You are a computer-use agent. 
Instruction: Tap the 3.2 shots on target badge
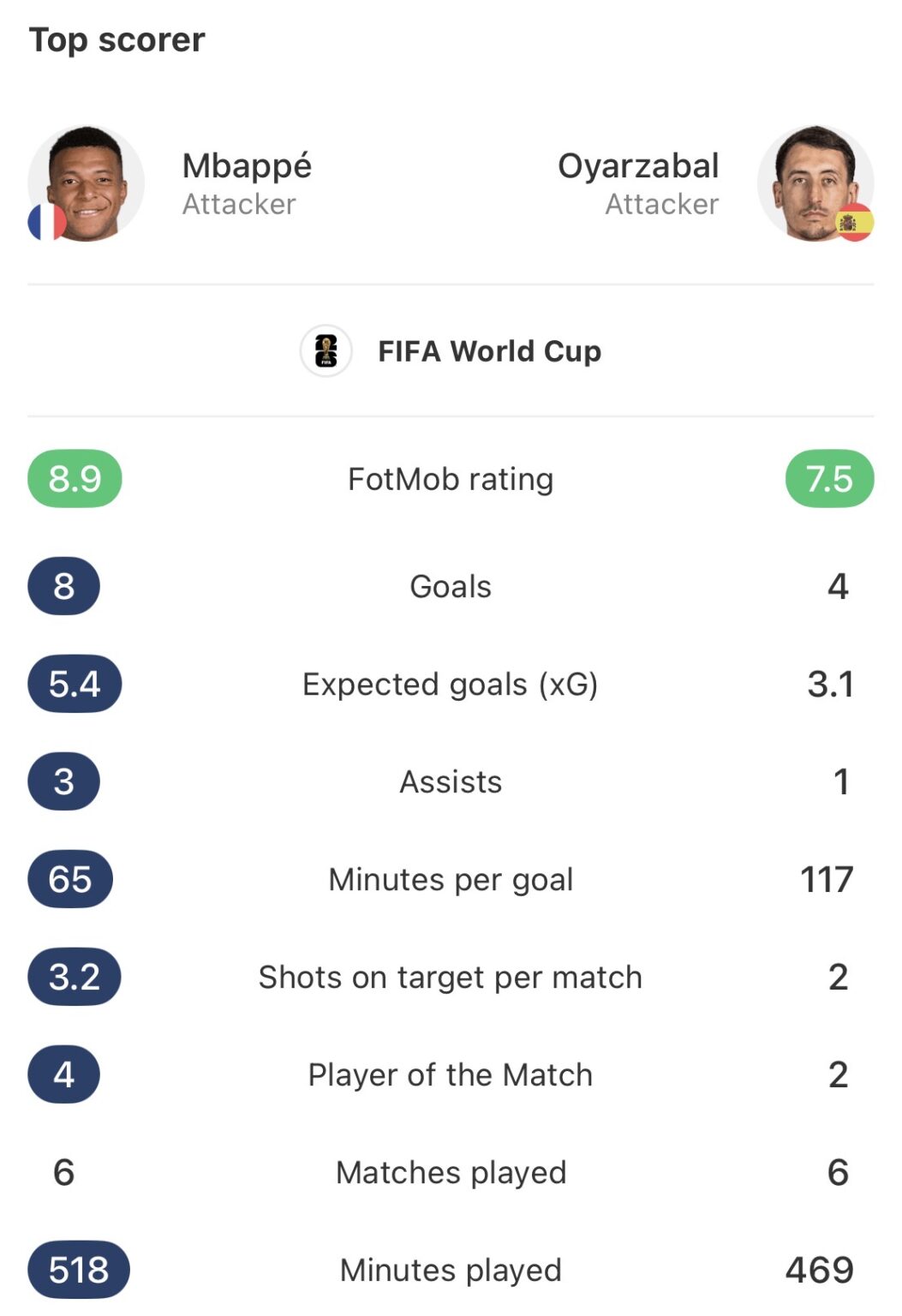pos(75,977)
